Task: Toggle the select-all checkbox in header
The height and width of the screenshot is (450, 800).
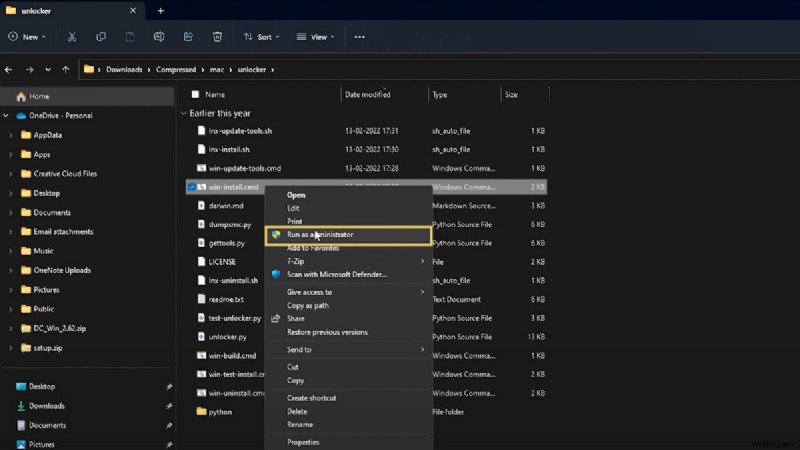Action: point(195,94)
